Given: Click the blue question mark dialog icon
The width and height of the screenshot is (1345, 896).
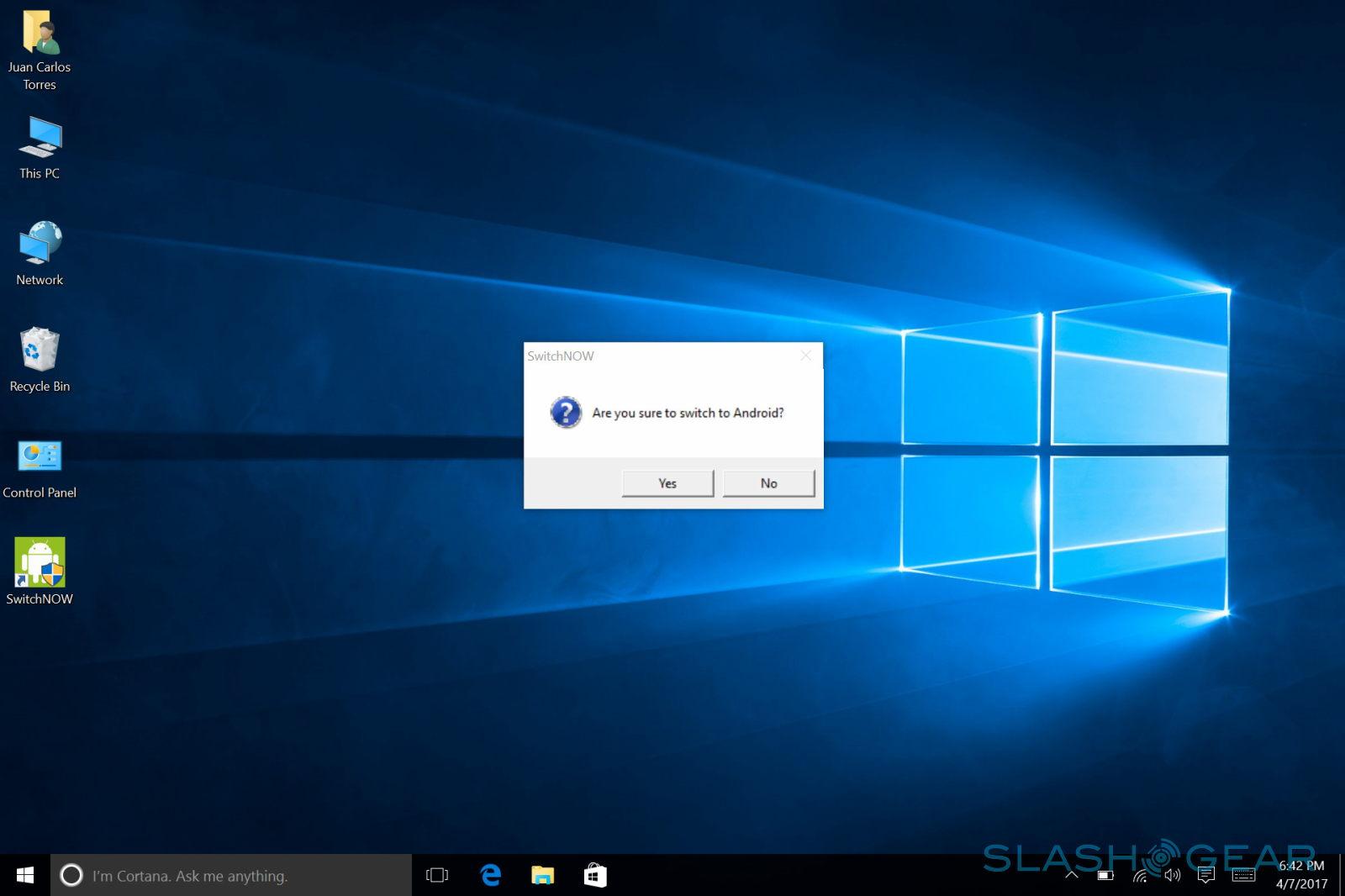Looking at the screenshot, I should (x=566, y=413).
